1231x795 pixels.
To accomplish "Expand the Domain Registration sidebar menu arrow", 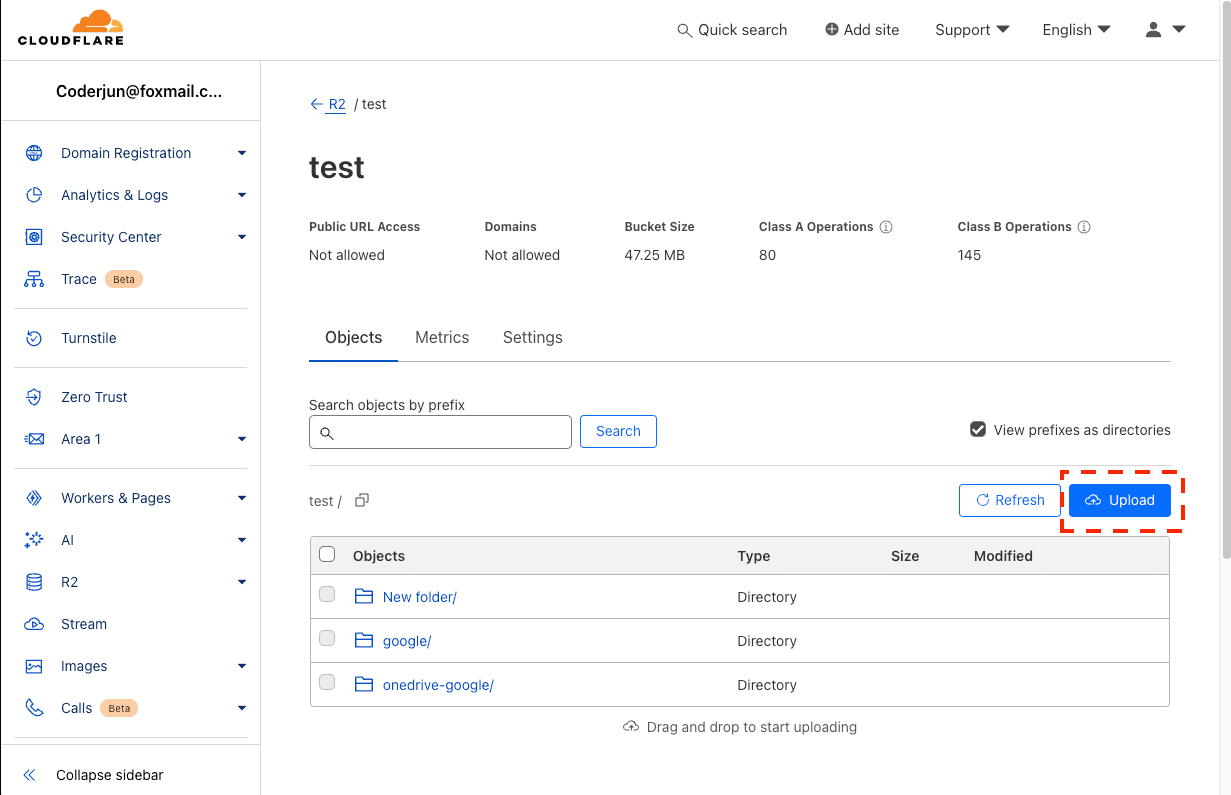I will click(x=242, y=153).
